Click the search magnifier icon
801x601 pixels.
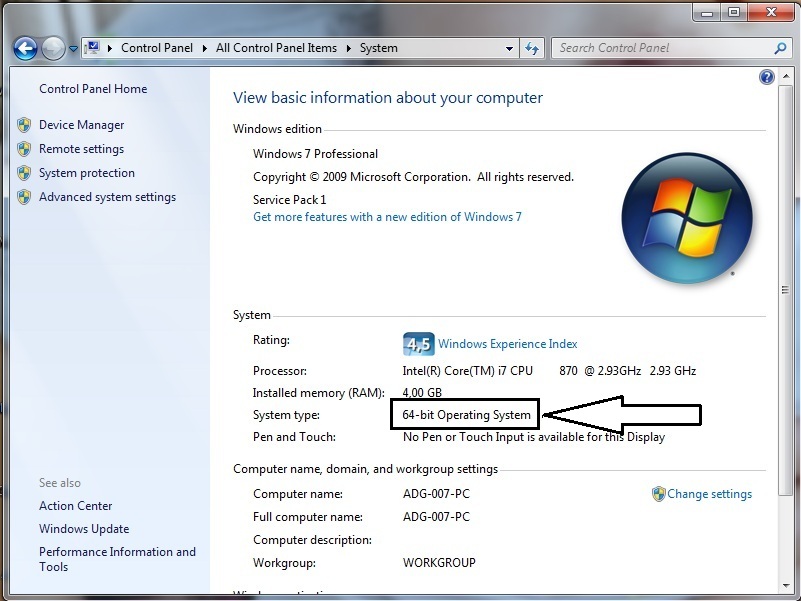coord(780,49)
